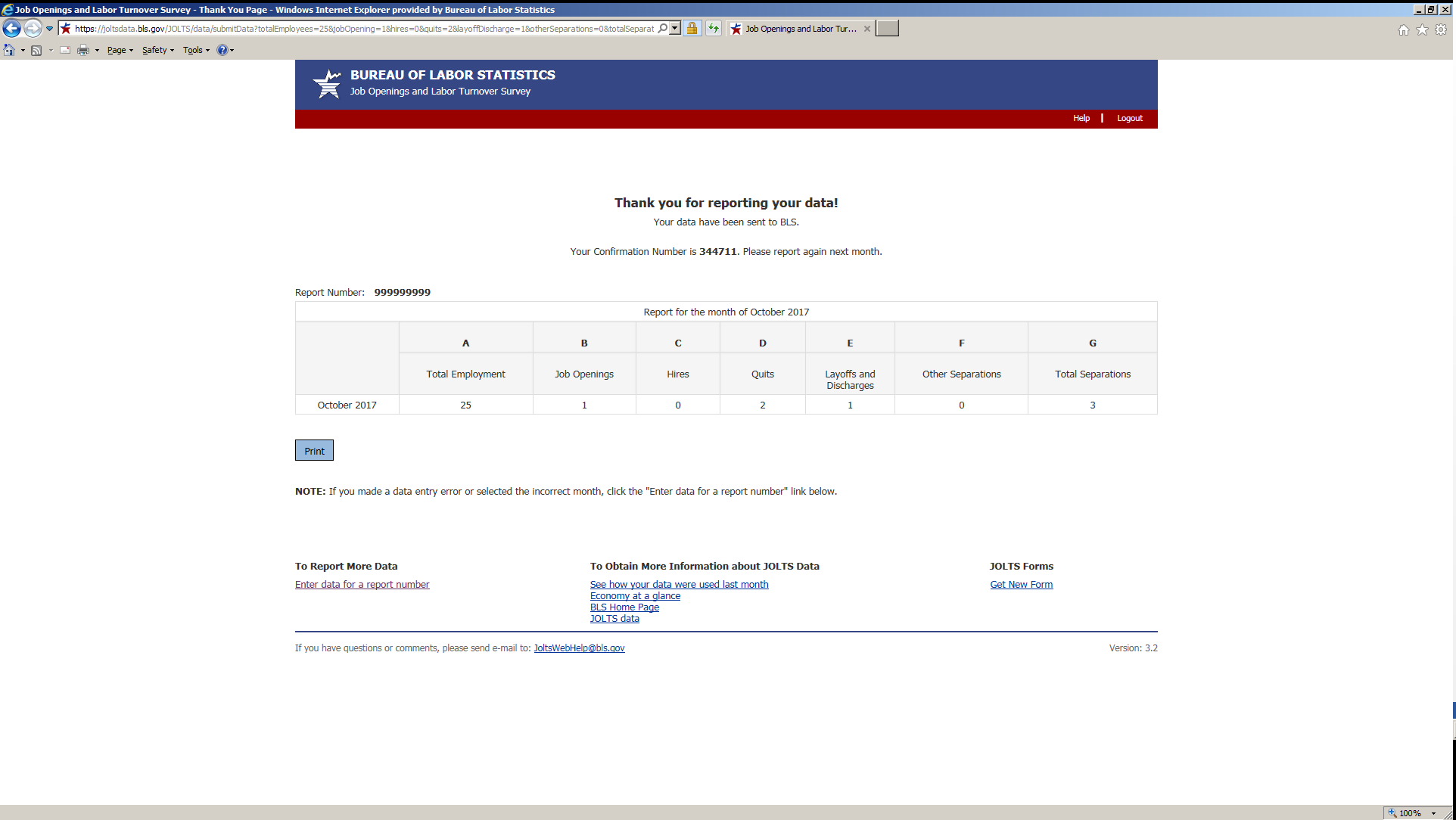Click the home icon at top right

point(1403,30)
